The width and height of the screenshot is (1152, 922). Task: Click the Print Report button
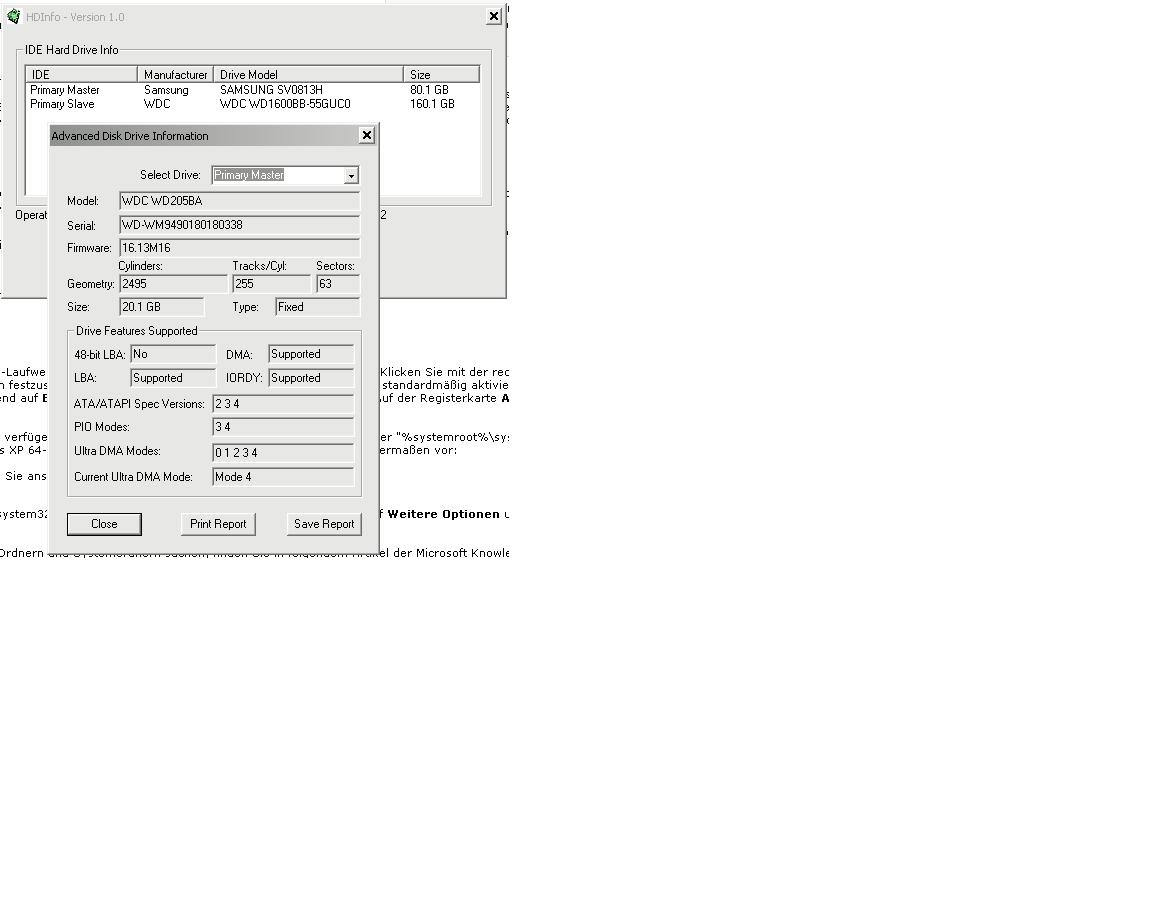[x=218, y=524]
